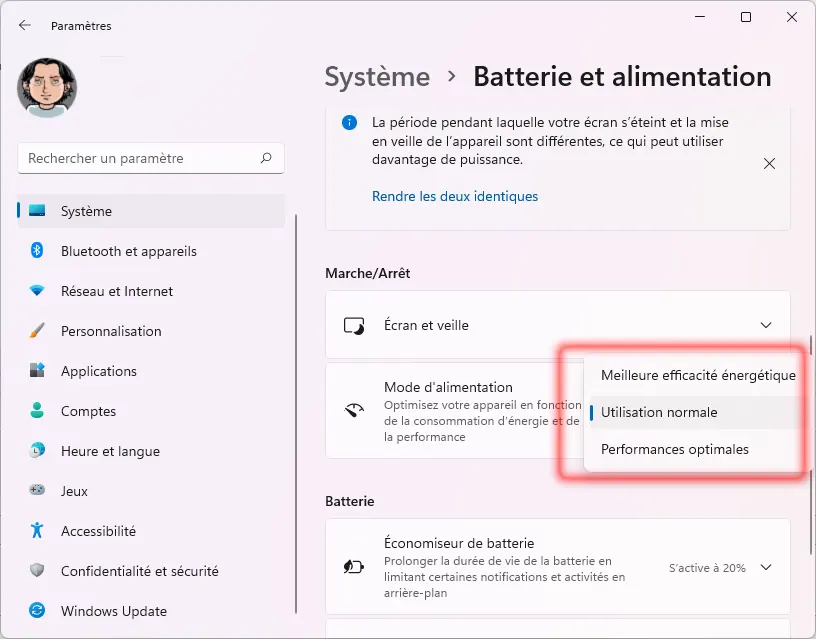This screenshot has width=816, height=639.
Task: Choose Utilisation normale power mode
Action: click(x=659, y=412)
